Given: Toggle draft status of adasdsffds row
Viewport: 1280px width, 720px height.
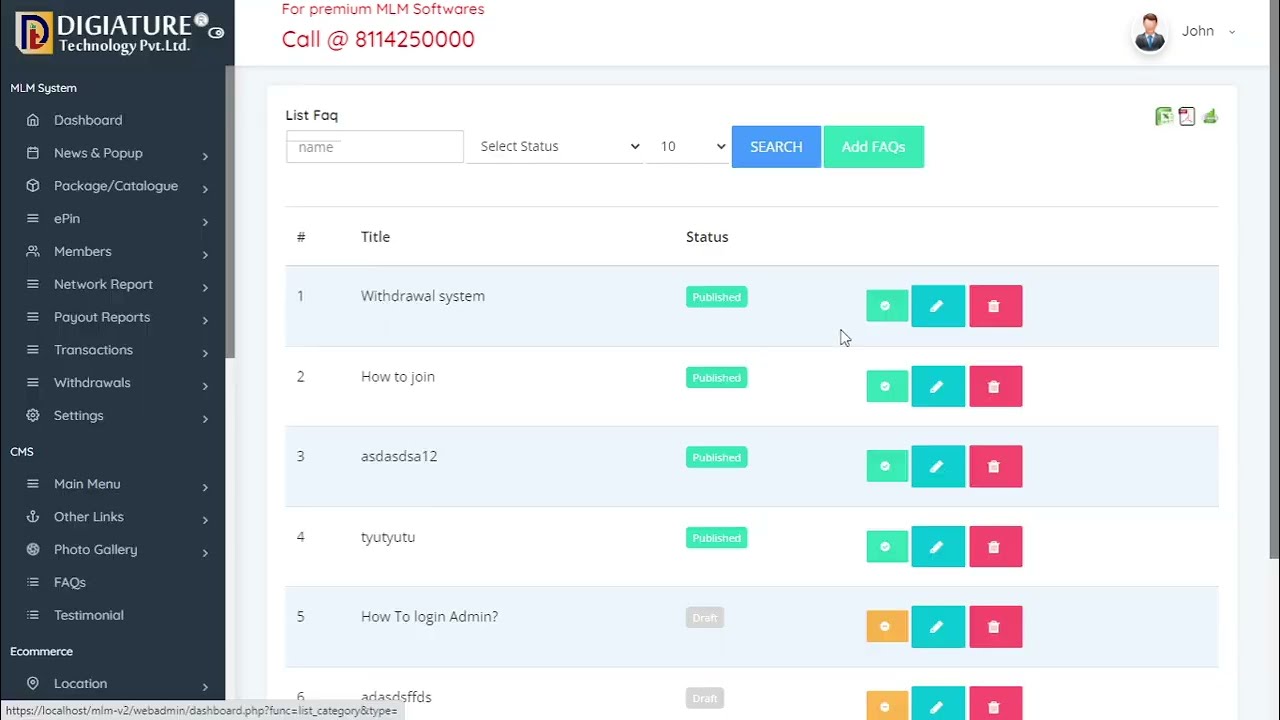Looking at the screenshot, I should tap(886, 706).
